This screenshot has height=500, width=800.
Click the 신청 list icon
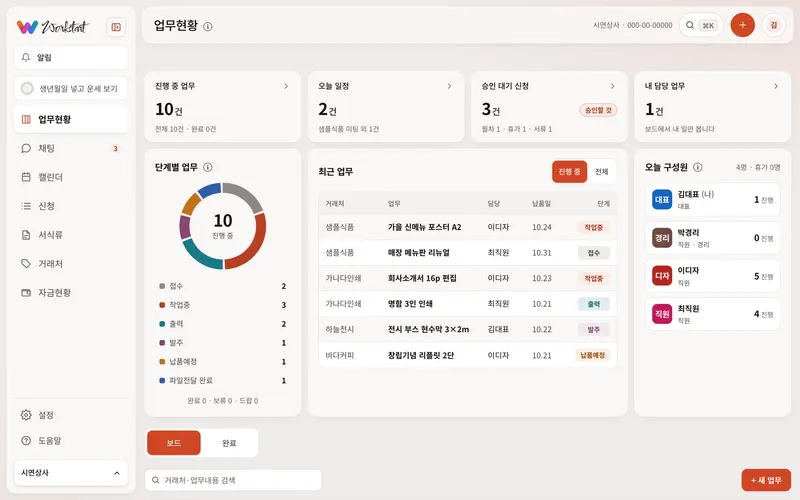[26, 206]
